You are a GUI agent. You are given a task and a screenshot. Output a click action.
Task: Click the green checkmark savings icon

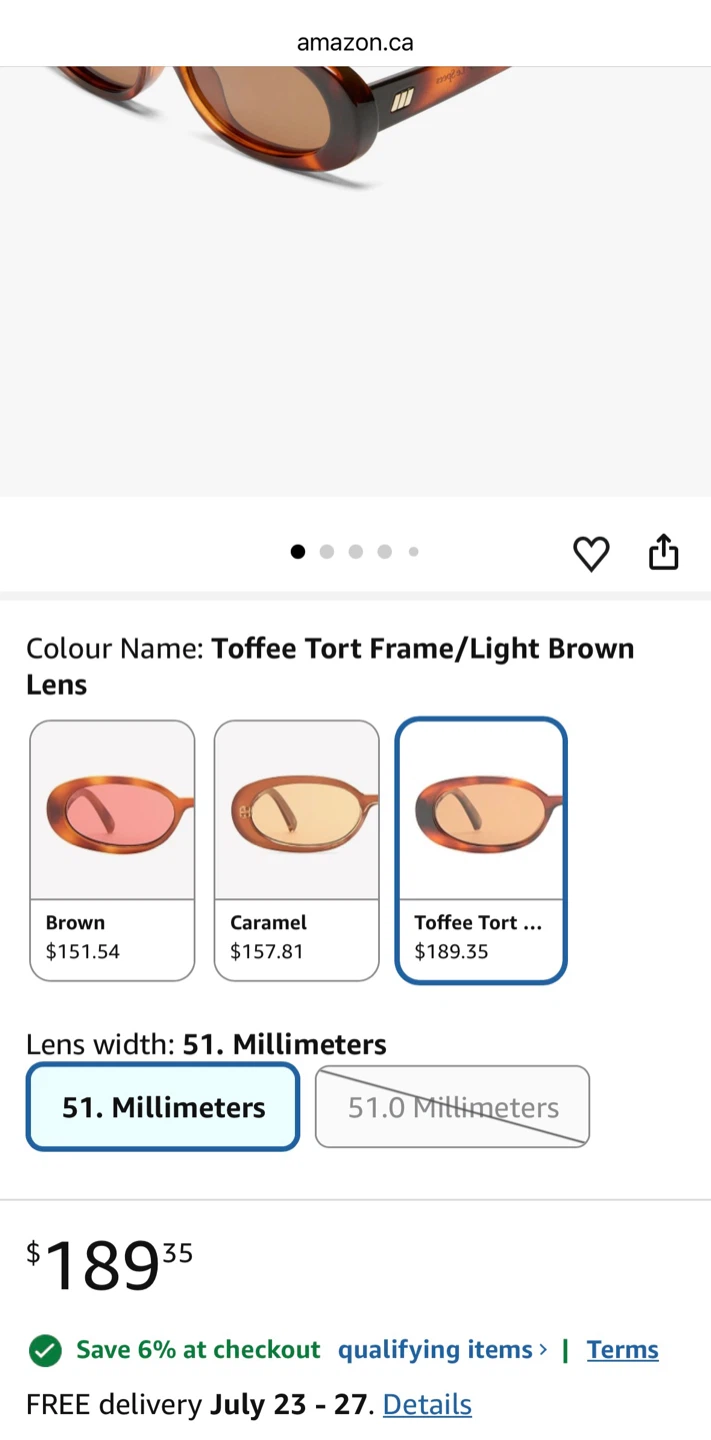click(x=45, y=1350)
